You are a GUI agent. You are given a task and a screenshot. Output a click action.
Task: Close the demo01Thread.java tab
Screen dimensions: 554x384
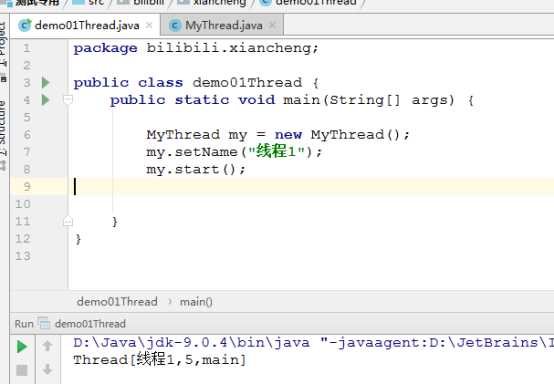coord(149,25)
